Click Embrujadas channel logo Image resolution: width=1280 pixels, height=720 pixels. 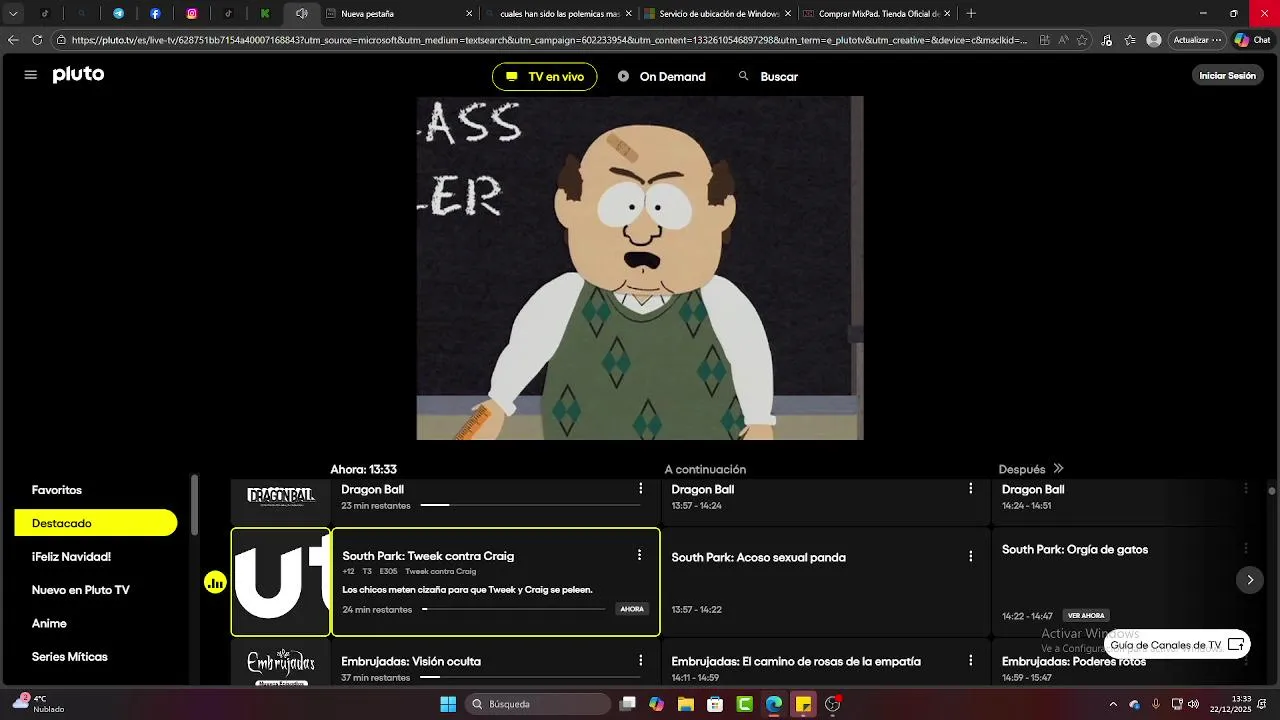click(x=281, y=665)
